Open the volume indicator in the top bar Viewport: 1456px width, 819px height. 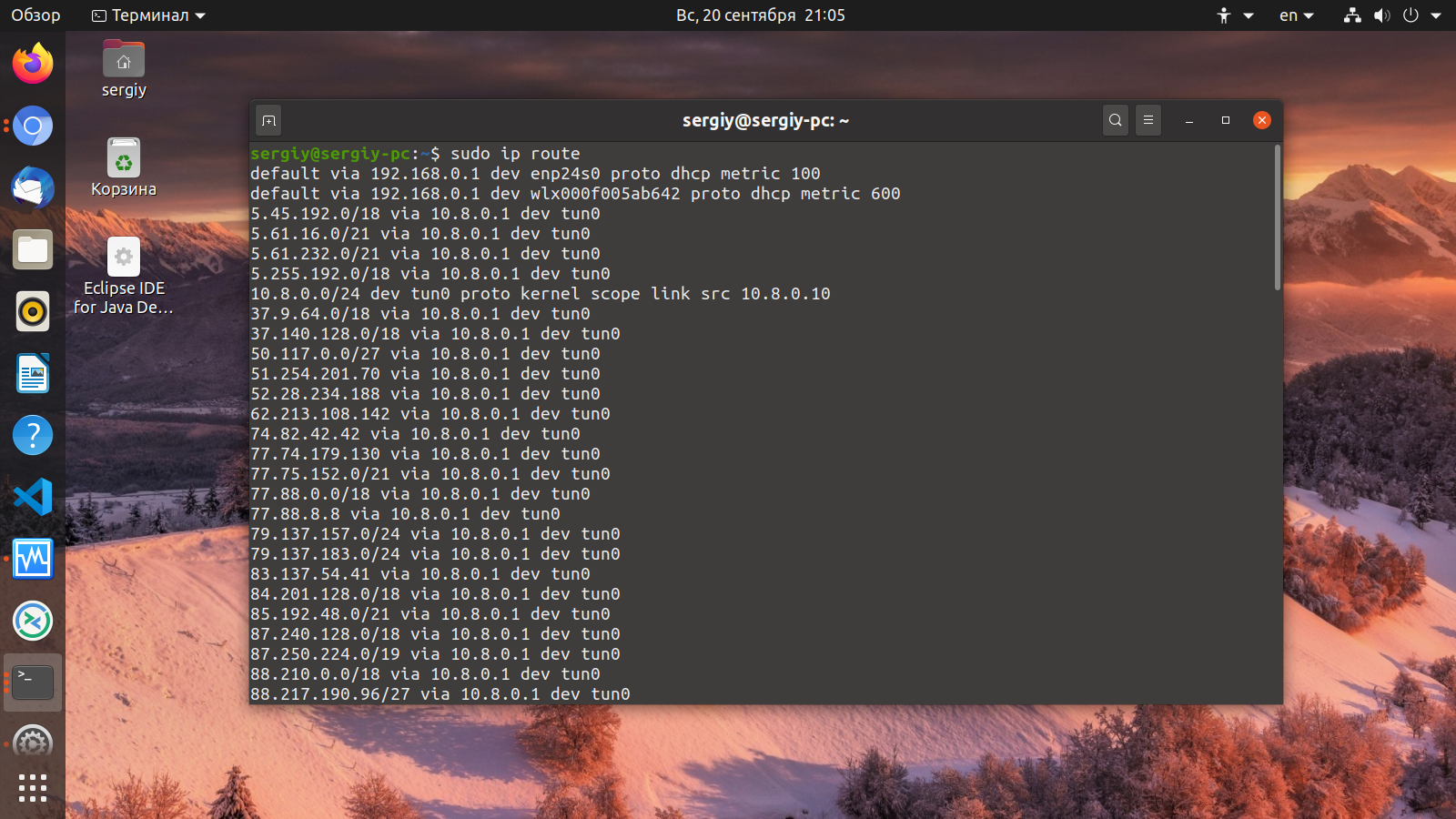[1382, 15]
